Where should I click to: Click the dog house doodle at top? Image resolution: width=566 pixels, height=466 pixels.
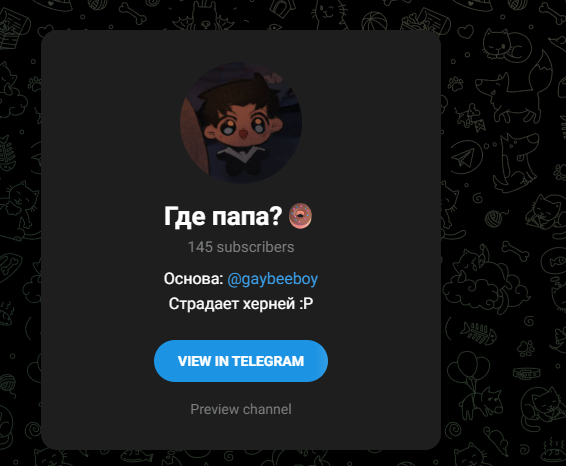click(x=284, y=8)
